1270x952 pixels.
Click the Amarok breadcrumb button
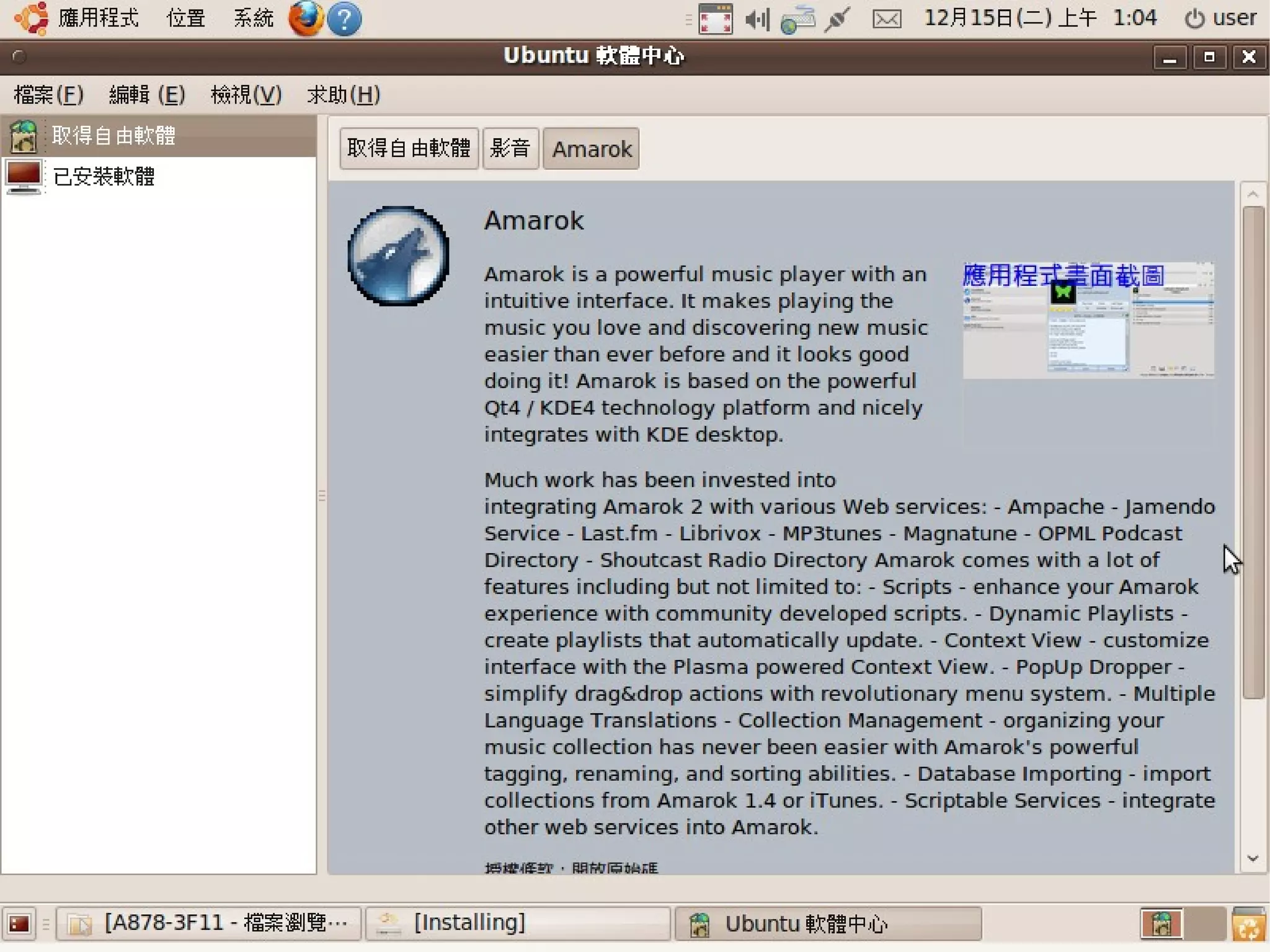(592, 148)
